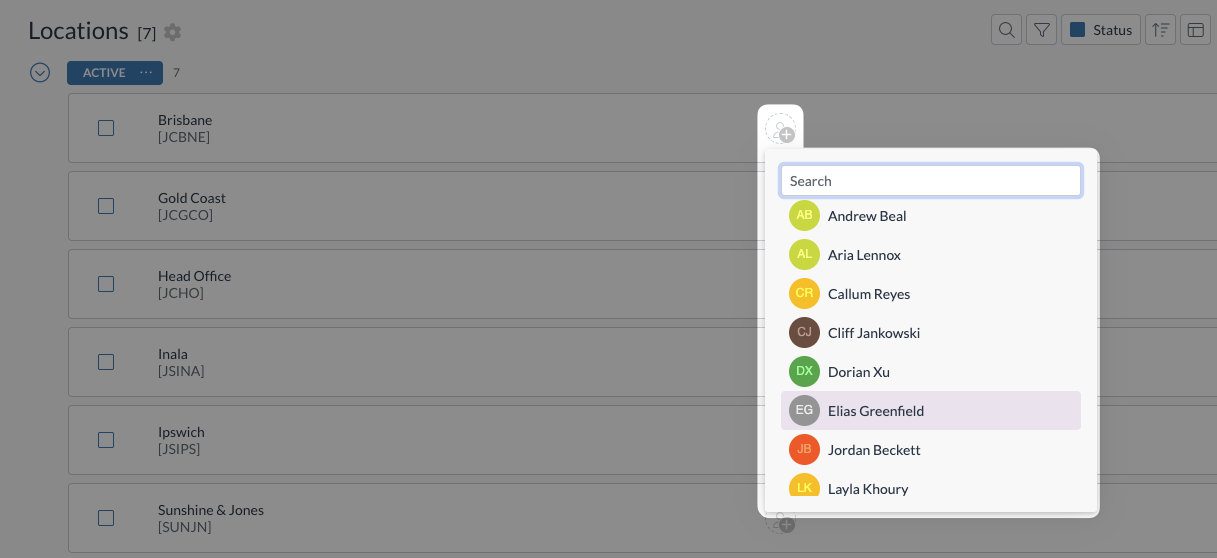Open the Ipswich location row
The image size is (1217, 558).
[x=181, y=432]
